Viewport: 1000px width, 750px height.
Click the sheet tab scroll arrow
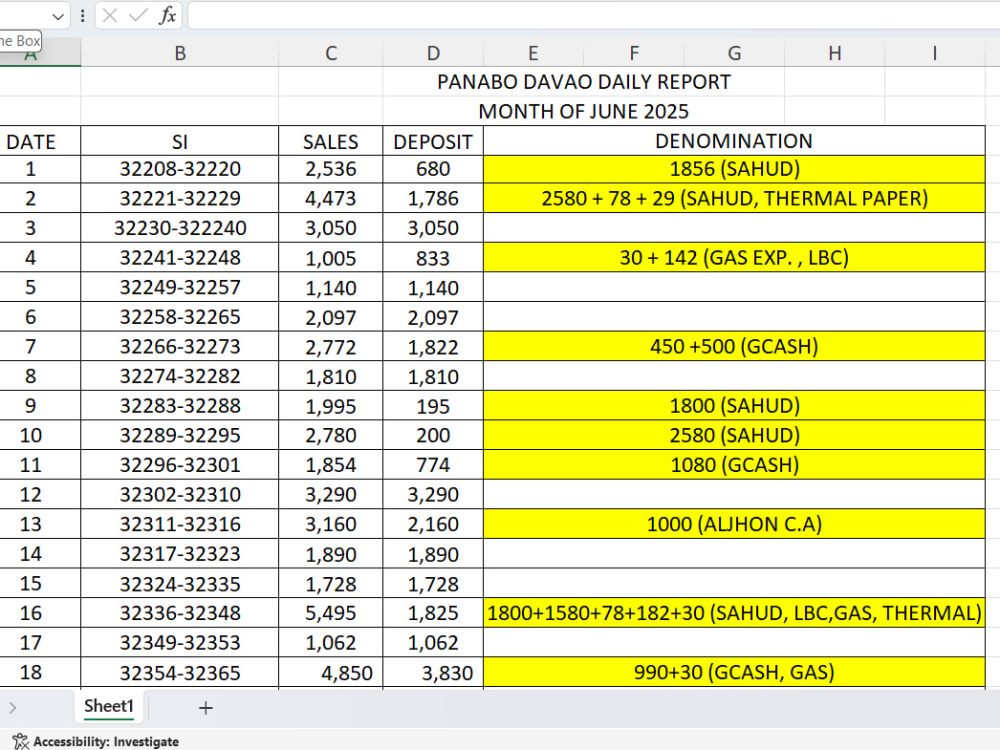[x=13, y=707]
